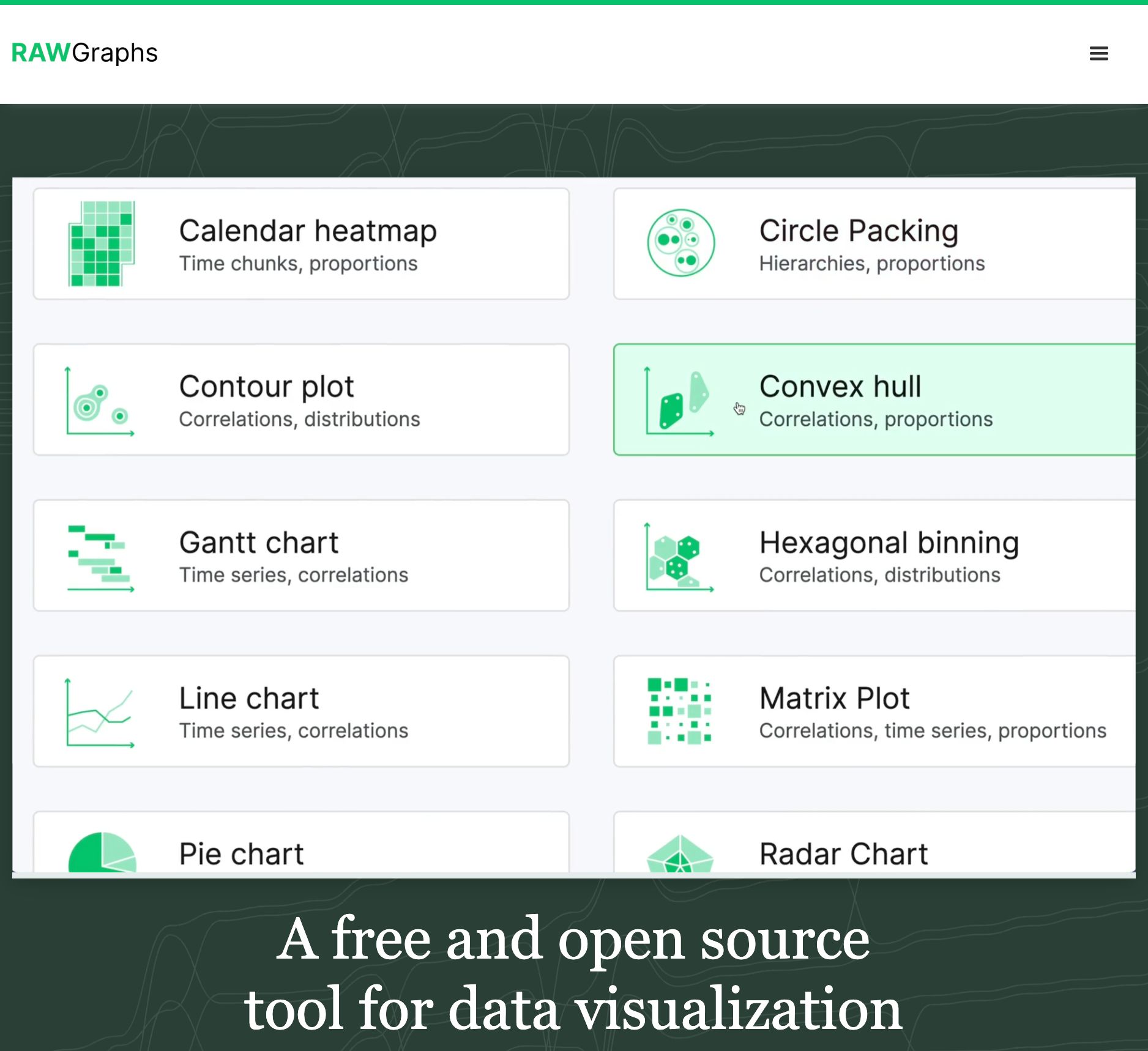
Task: Choose the Matrix Plot title text
Action: pos(834,698)
